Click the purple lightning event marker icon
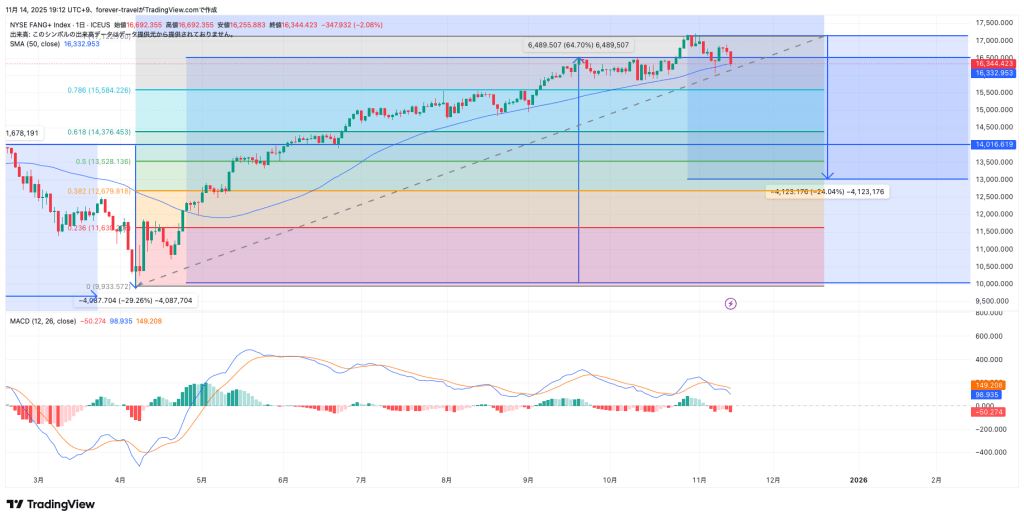This screenshot has width=1024, height=521. tap(730, 302)
